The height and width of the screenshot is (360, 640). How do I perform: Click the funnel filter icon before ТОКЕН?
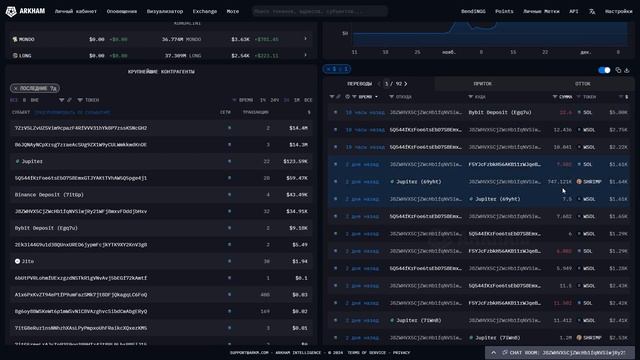tap(80, 100)
